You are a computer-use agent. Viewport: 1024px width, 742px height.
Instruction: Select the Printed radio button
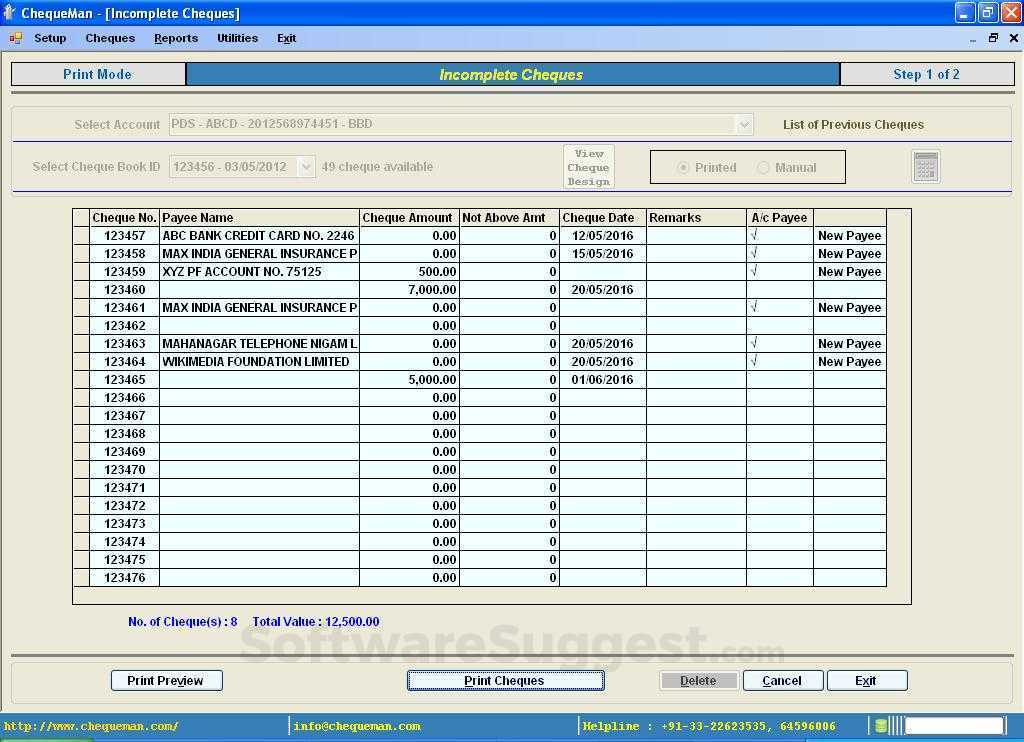[682, 168]
